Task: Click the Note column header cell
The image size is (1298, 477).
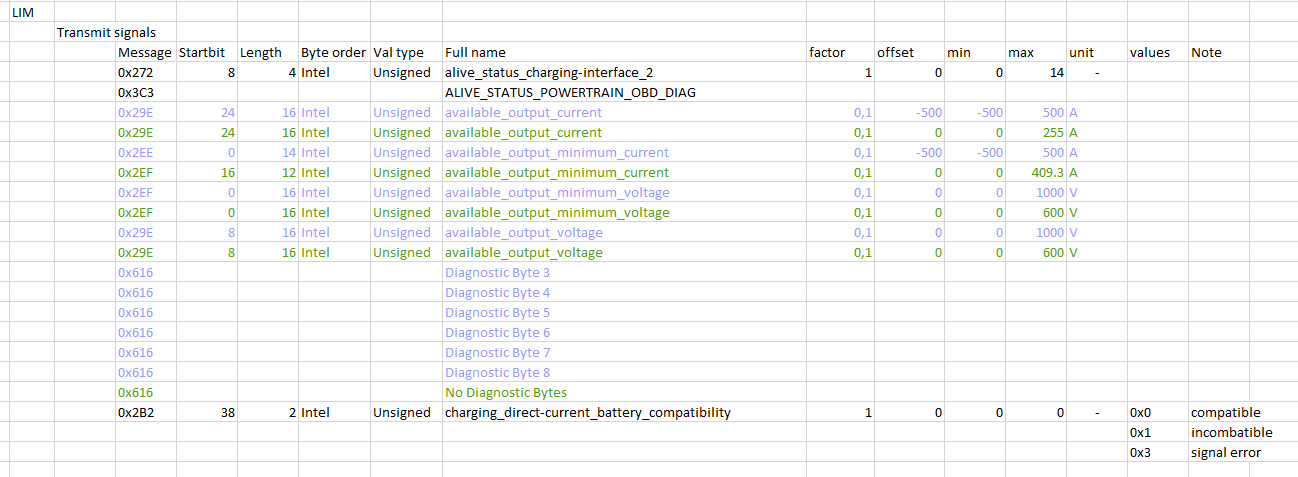Action: (1206, 52)
